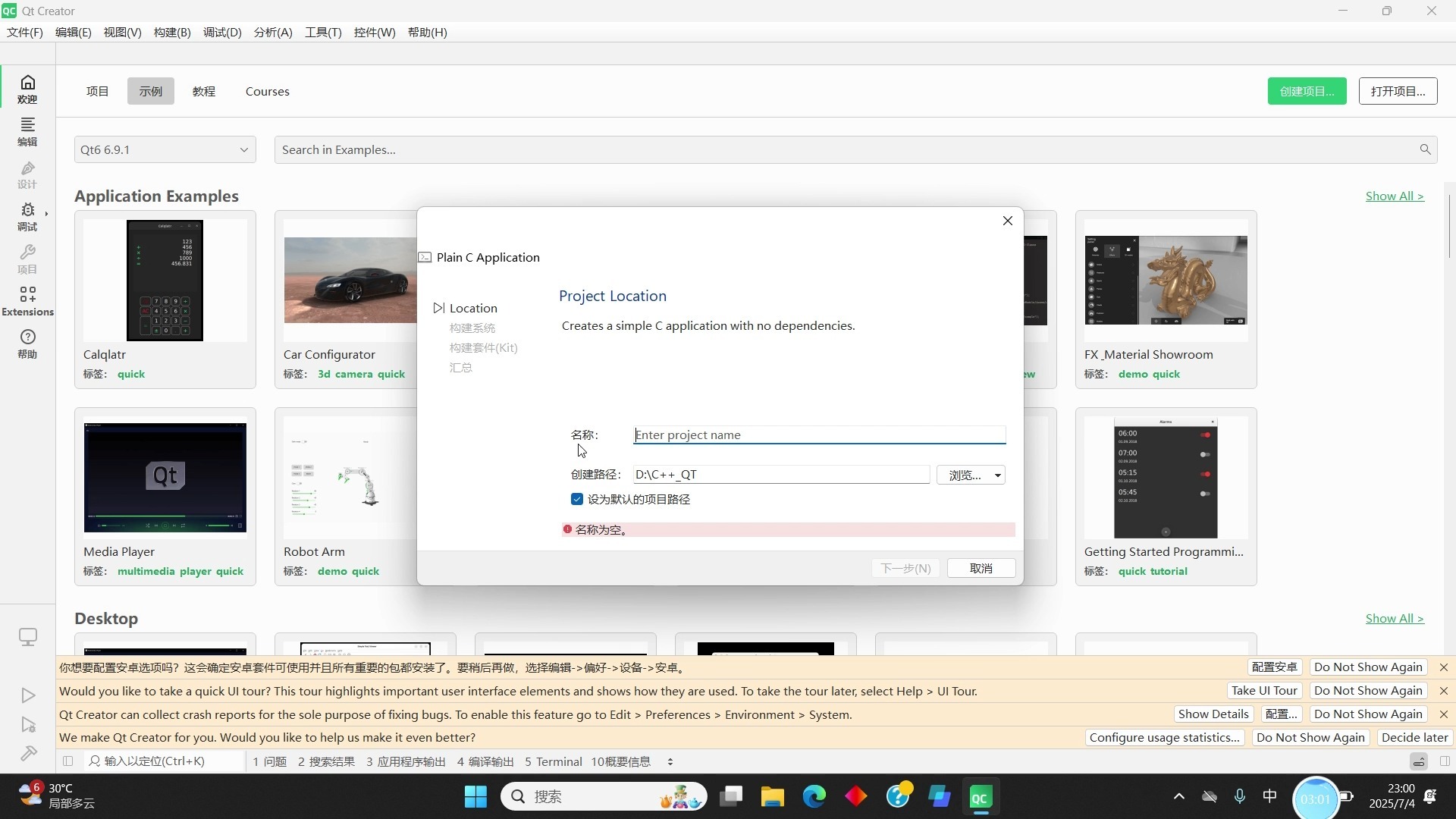Click the search magnifier in Examples field

(x=1425, y=149)
